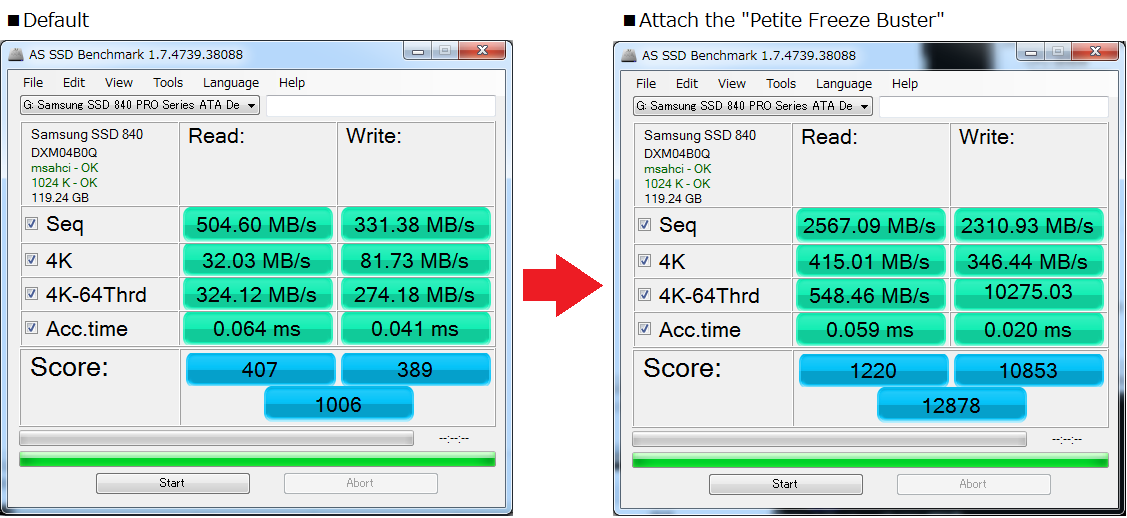Open the Tools menu in the right window

[x=781, y=84]
